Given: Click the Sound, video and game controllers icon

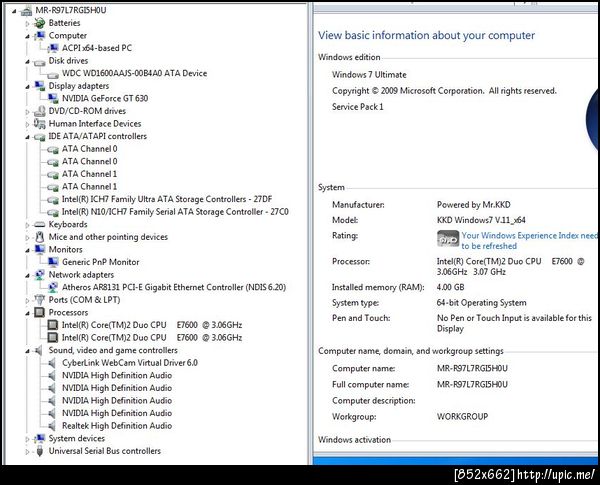Looking at the screenshot, I should (39, 350).
